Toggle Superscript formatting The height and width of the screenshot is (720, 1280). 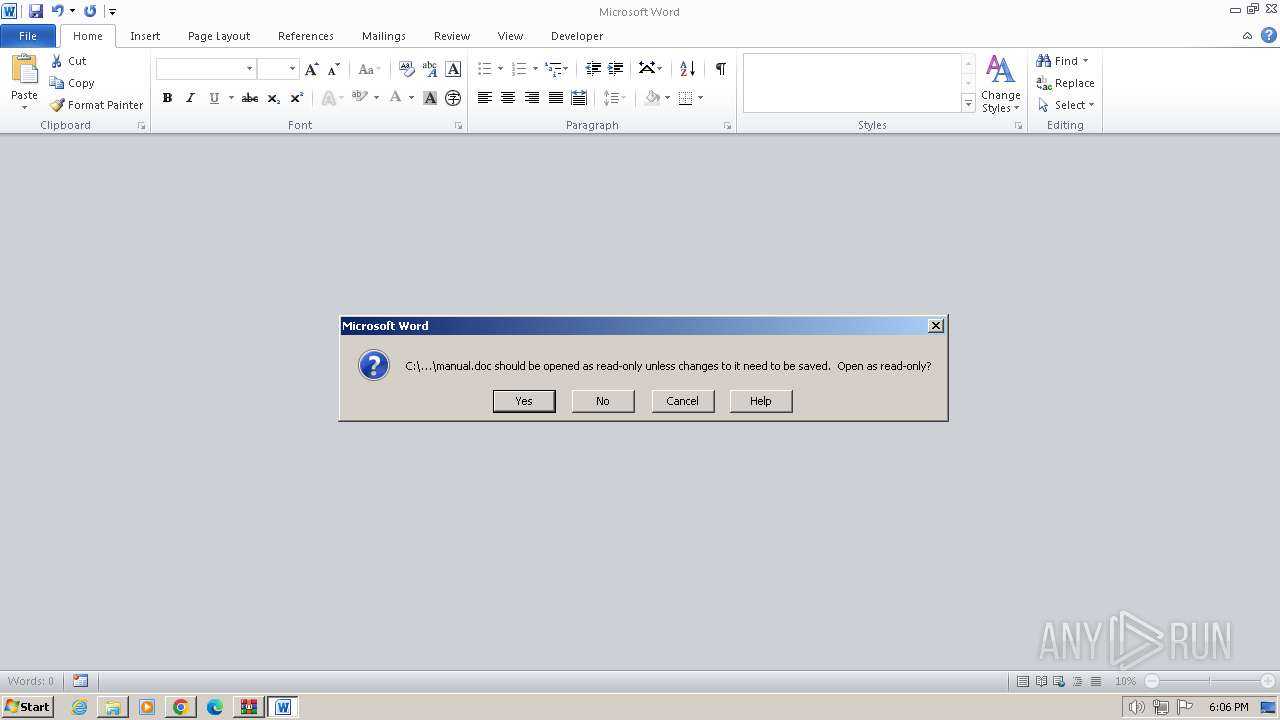click(x=296, y=98)
